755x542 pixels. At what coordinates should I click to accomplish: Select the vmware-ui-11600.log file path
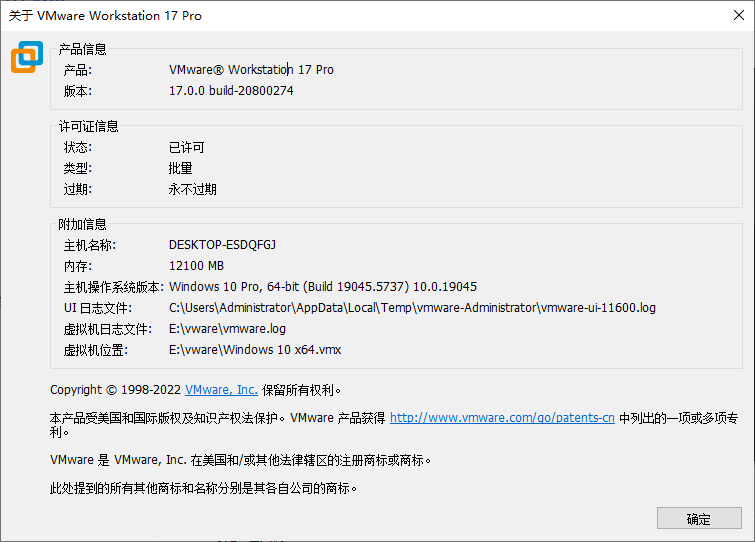[x=412, y=308]
